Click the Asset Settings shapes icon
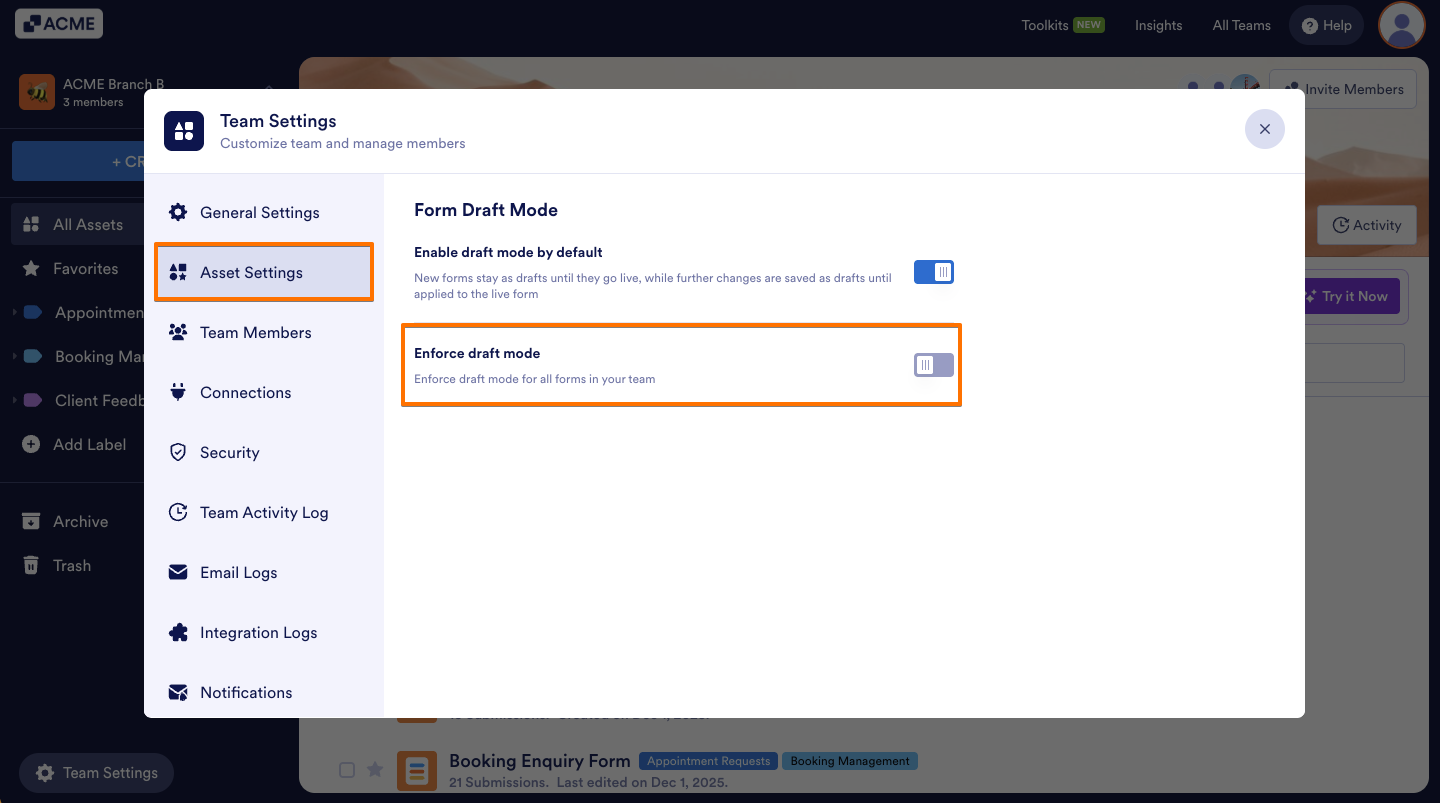 (178, 272)
